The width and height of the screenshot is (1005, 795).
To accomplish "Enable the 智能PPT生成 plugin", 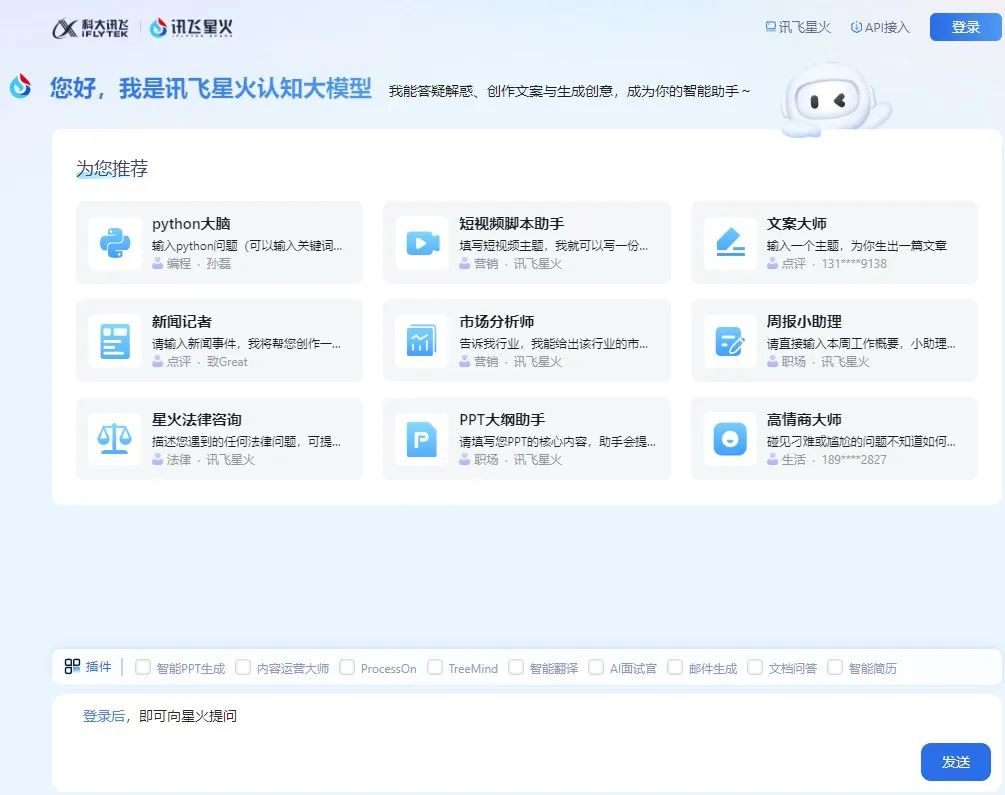I will [141, 667].
